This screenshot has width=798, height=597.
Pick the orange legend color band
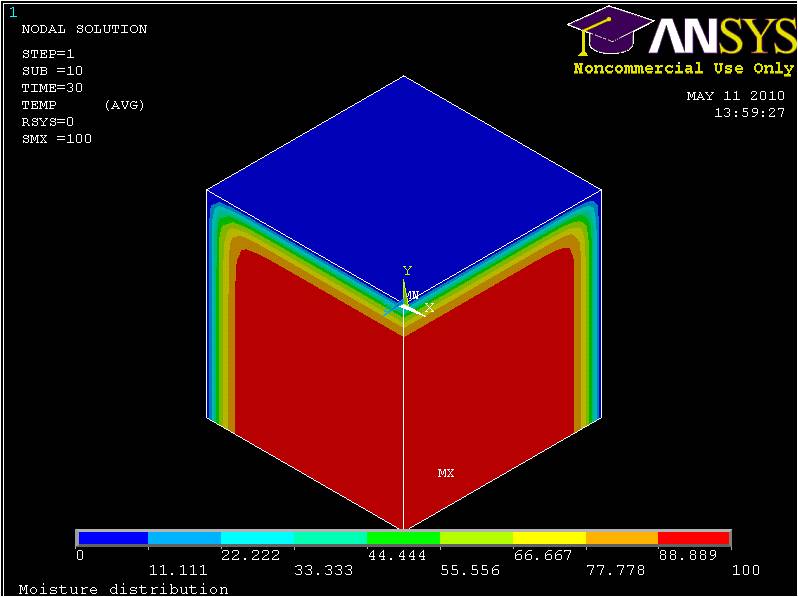point(621,538)
